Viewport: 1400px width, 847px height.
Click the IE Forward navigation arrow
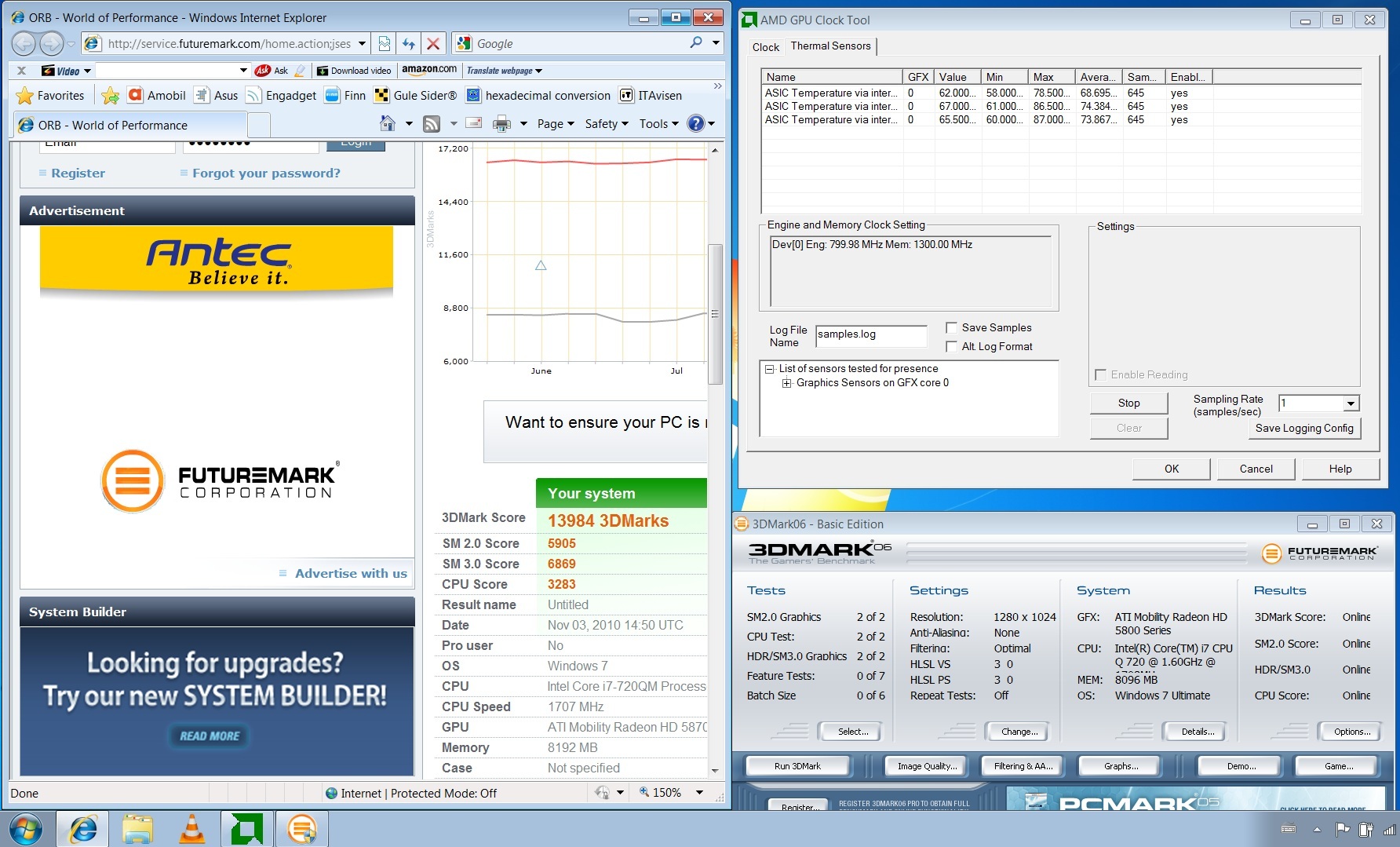click(x=51, y=44)
